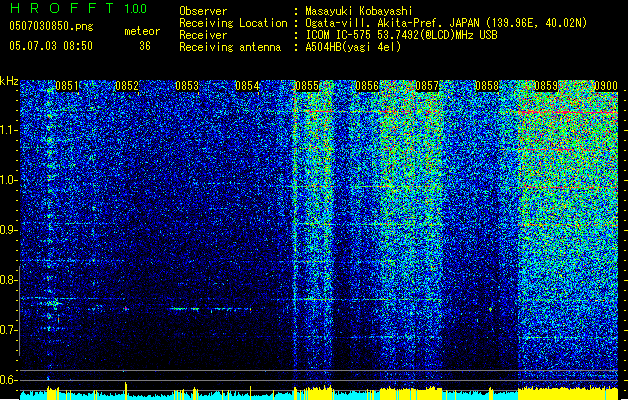Click the 0.7 kHz axis label
Viewport: 629px width, 400px height.
(x=8, y=330)
